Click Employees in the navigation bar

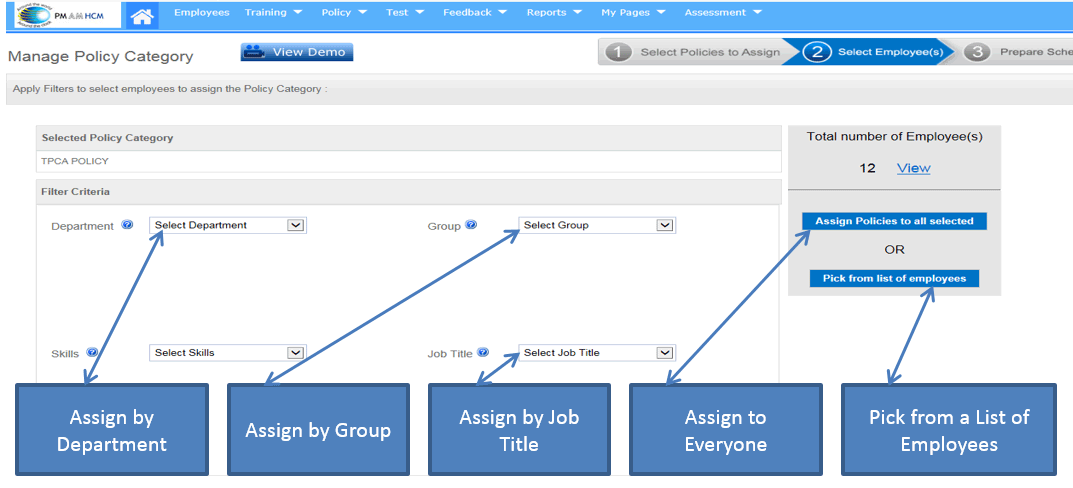(201, 13)
